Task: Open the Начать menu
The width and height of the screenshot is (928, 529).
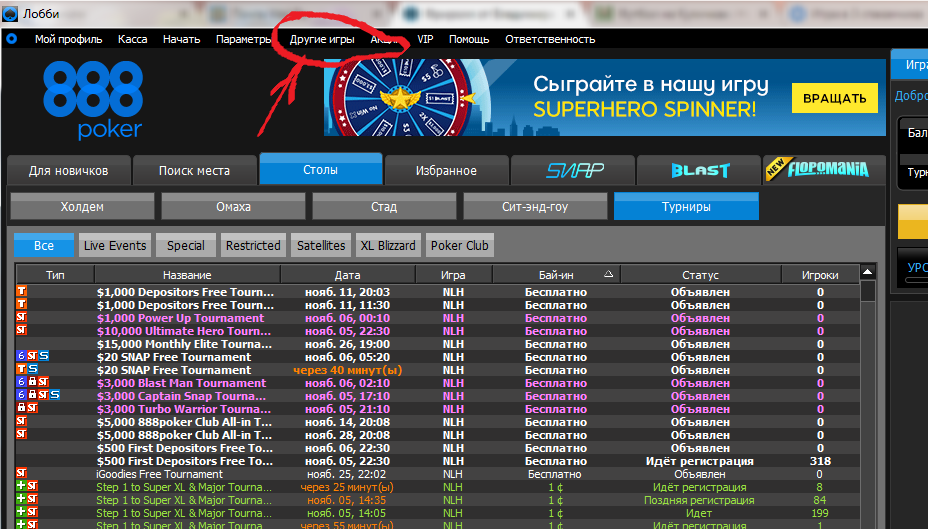Action: coord(182,39)
